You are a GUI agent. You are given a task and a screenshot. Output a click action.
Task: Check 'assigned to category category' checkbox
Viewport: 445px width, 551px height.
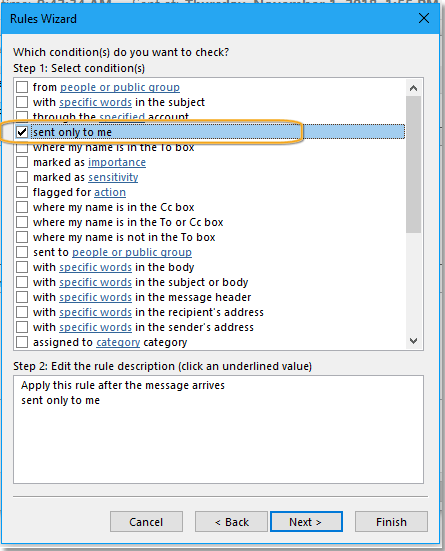point(22,342)
